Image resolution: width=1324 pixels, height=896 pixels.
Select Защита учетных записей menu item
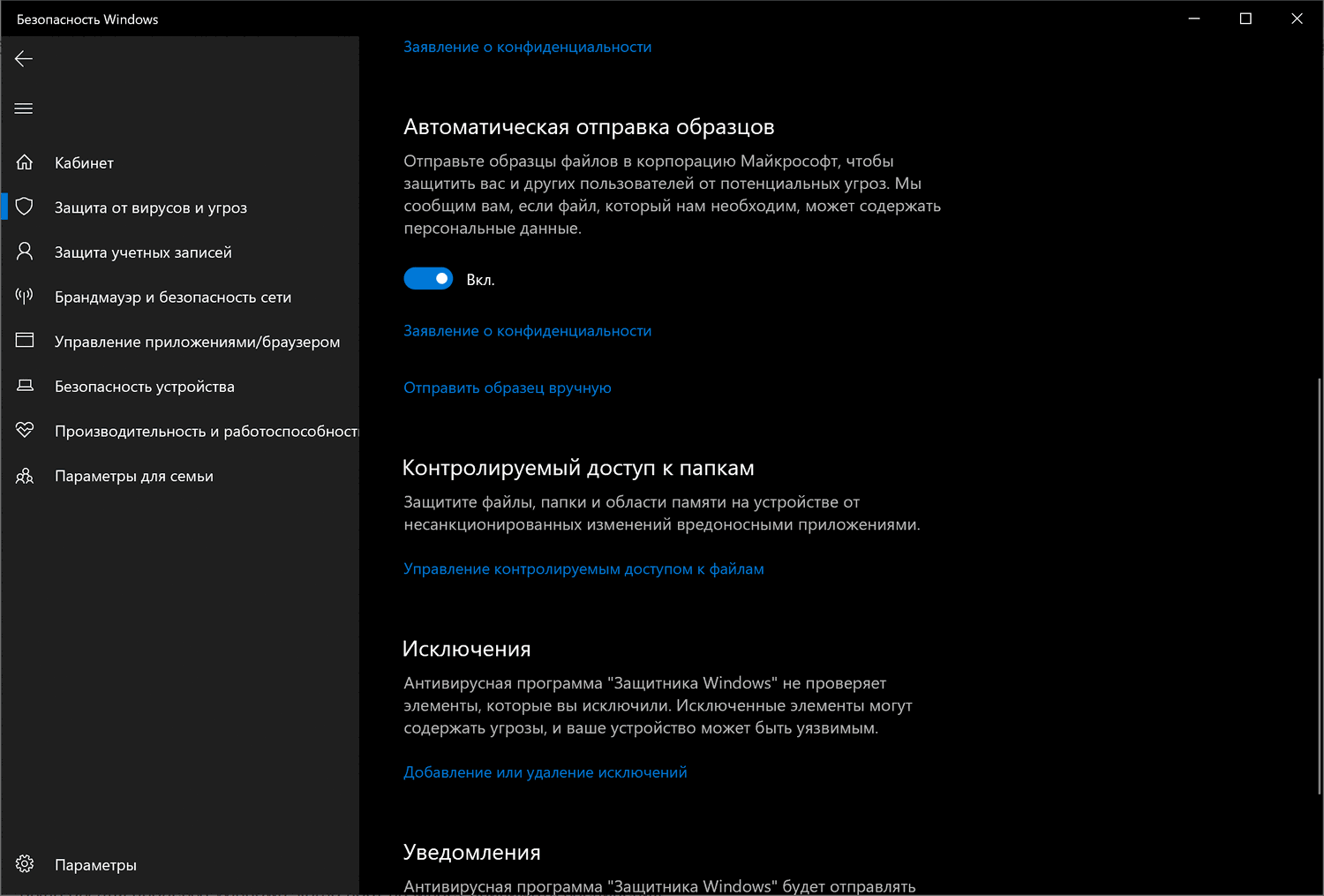pyautogui.click(x=143, y=252)
